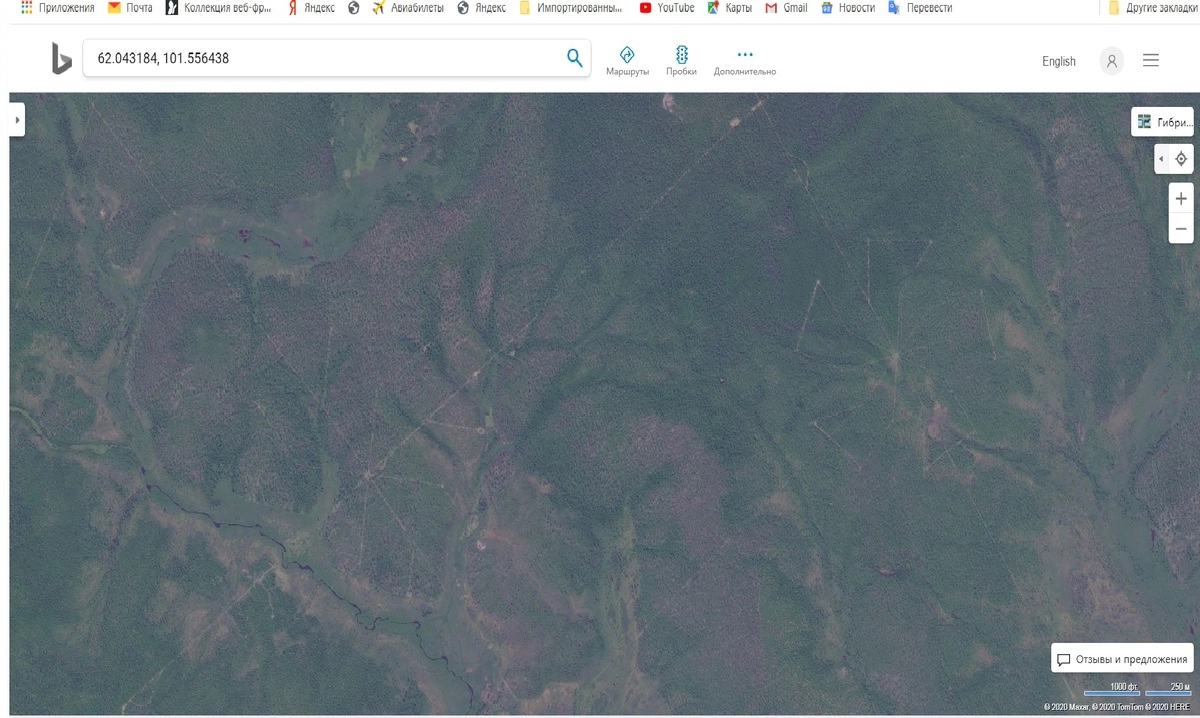Click Отзывы и предложения feedback button

(1122, 659)
